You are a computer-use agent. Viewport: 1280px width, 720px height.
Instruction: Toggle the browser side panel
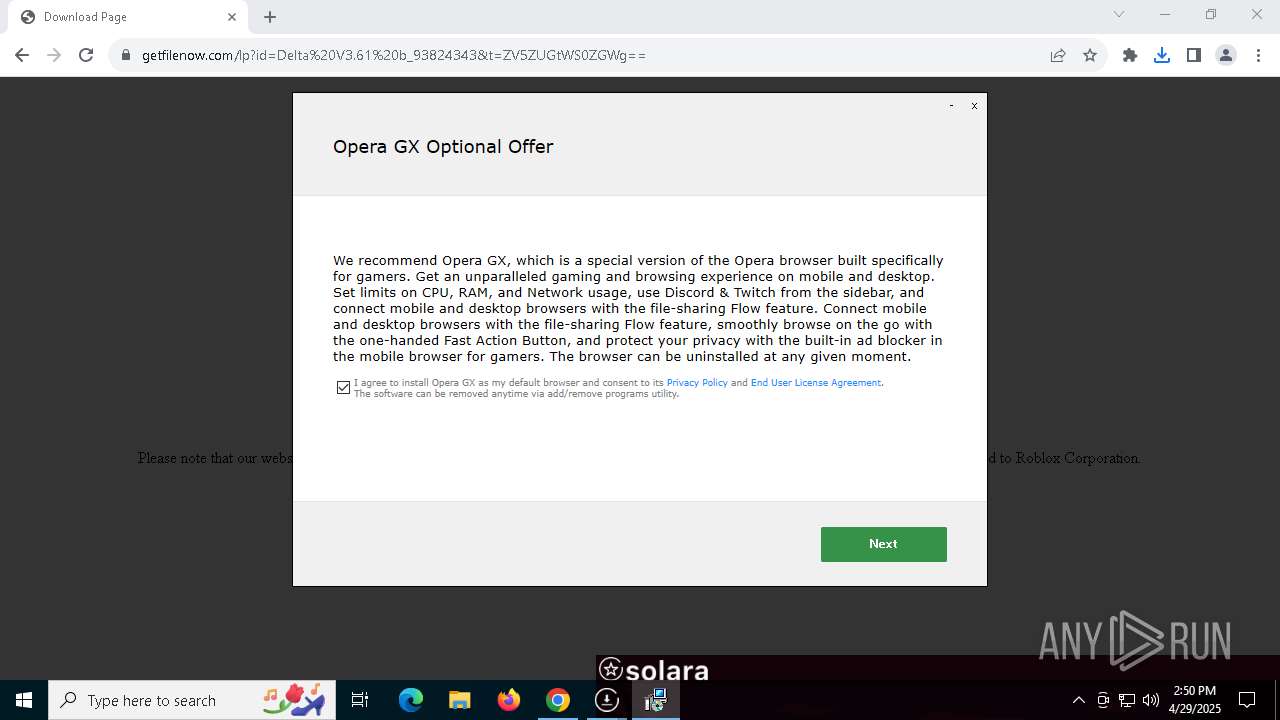click(1193, 55)
